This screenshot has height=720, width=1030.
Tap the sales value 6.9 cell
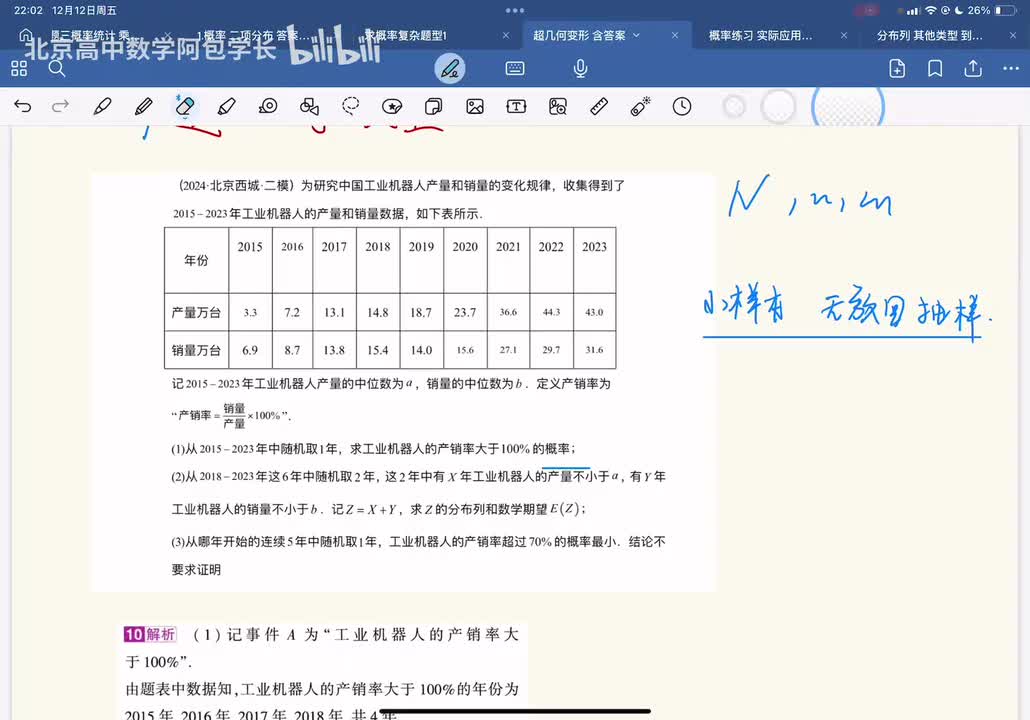tap(250, 350)
